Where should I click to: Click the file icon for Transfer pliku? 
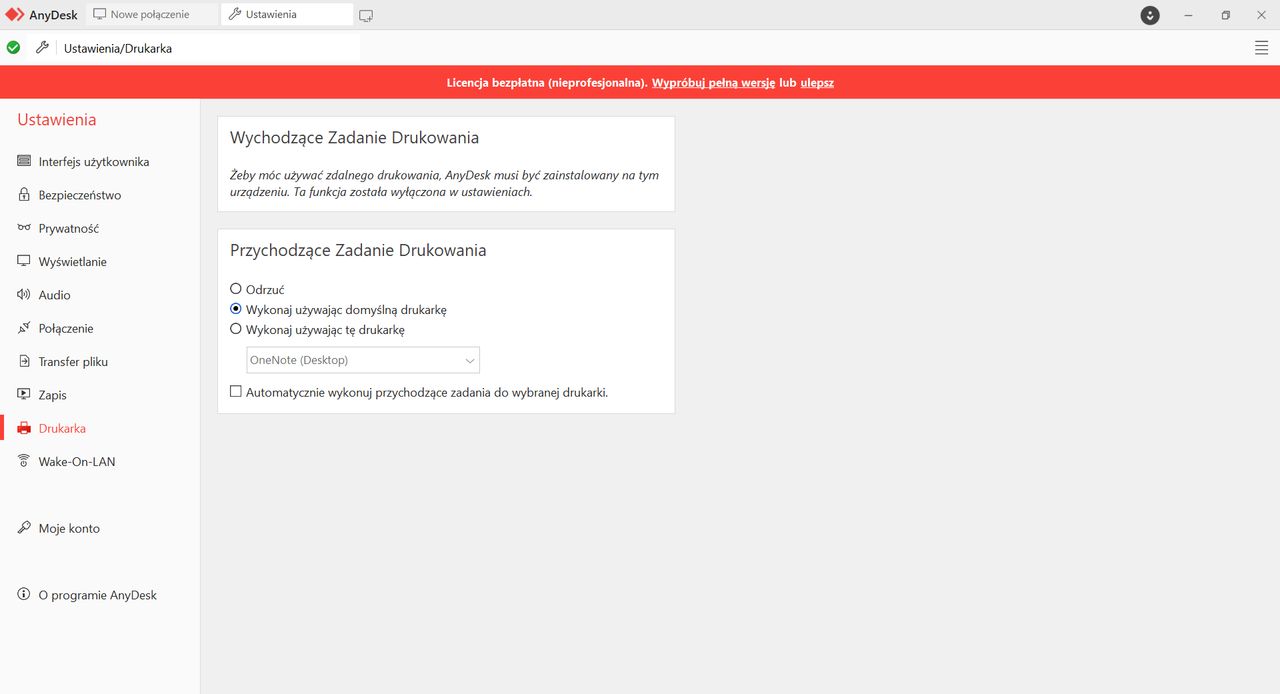point(24,361)
